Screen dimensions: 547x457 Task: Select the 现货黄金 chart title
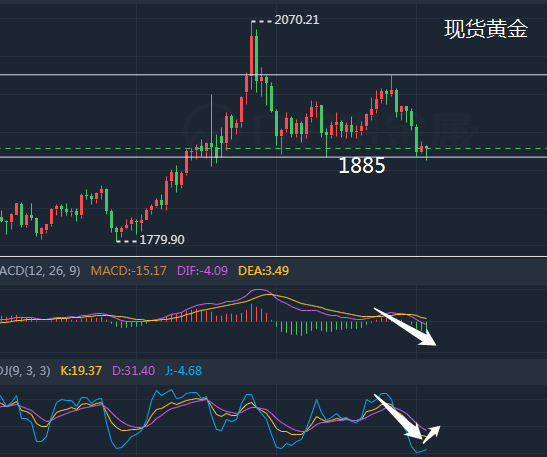tap(486, 29)
